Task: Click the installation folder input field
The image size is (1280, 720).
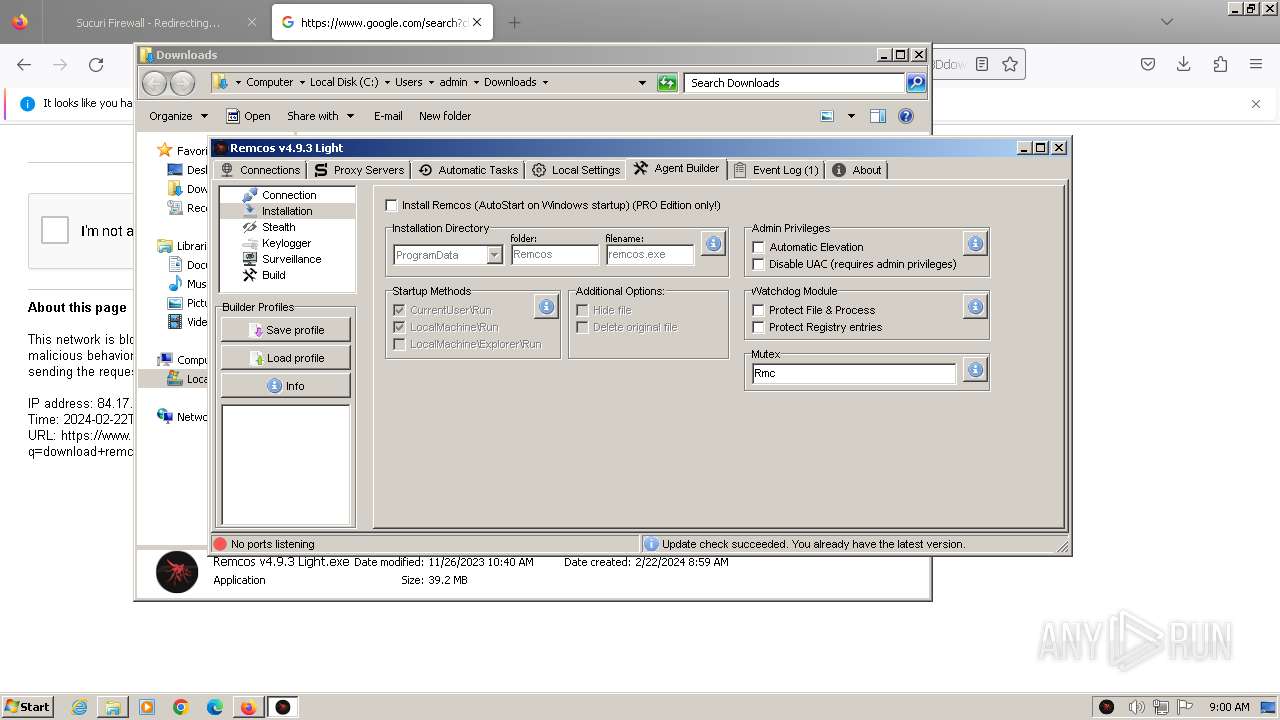Action: coord(555,255)
